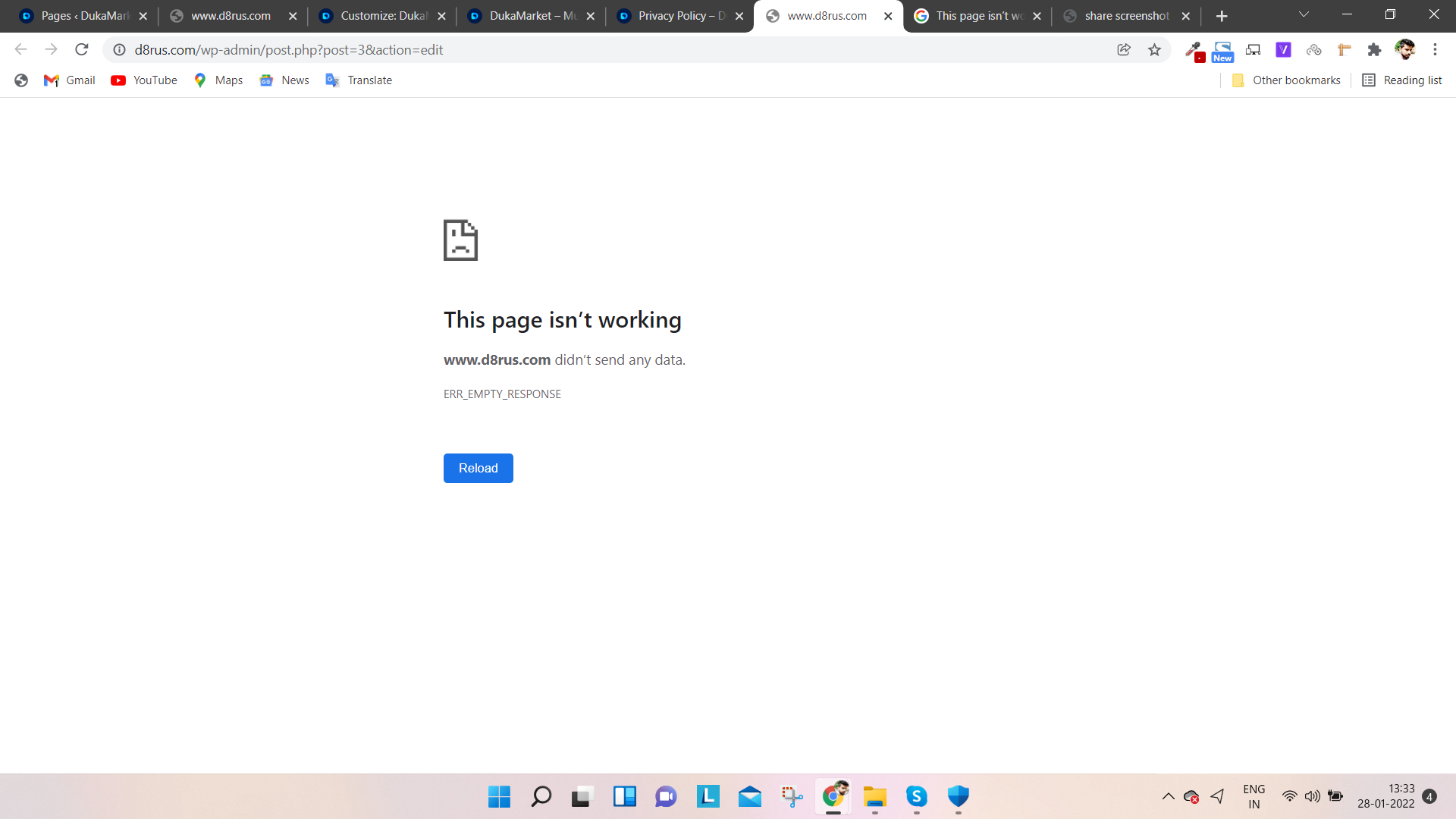Close the Pages ‹ DukaMarket tab
Image resolution: width=1456 pixels, height=819 pixels.
[143, 16]
